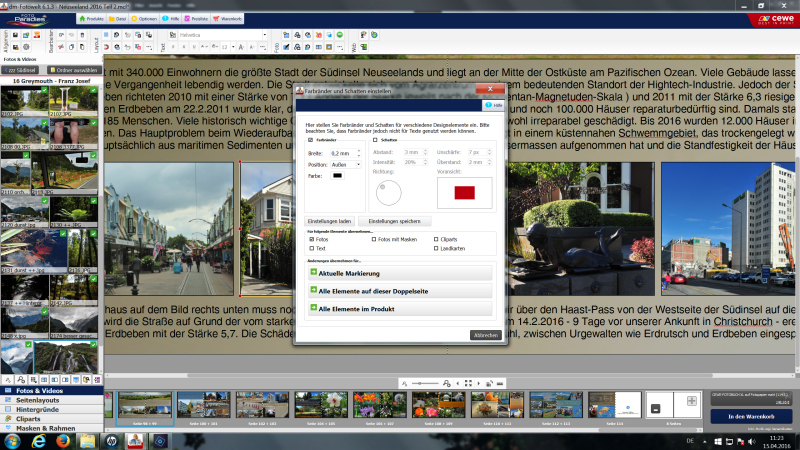
Task: Open the Hilfe help icon in dialog
Action: click(489, 104)
